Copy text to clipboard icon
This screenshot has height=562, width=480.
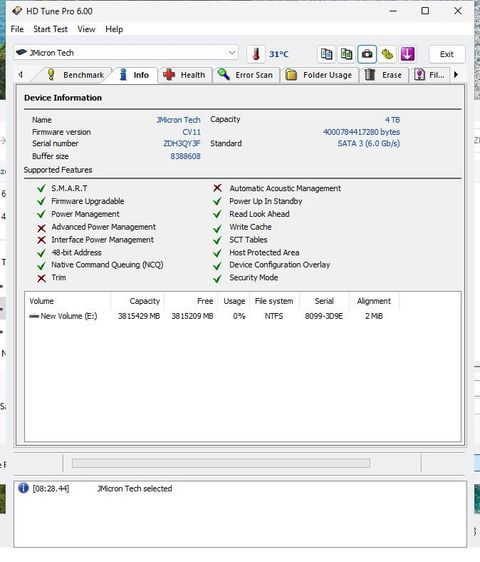click(x=327, y=54)
